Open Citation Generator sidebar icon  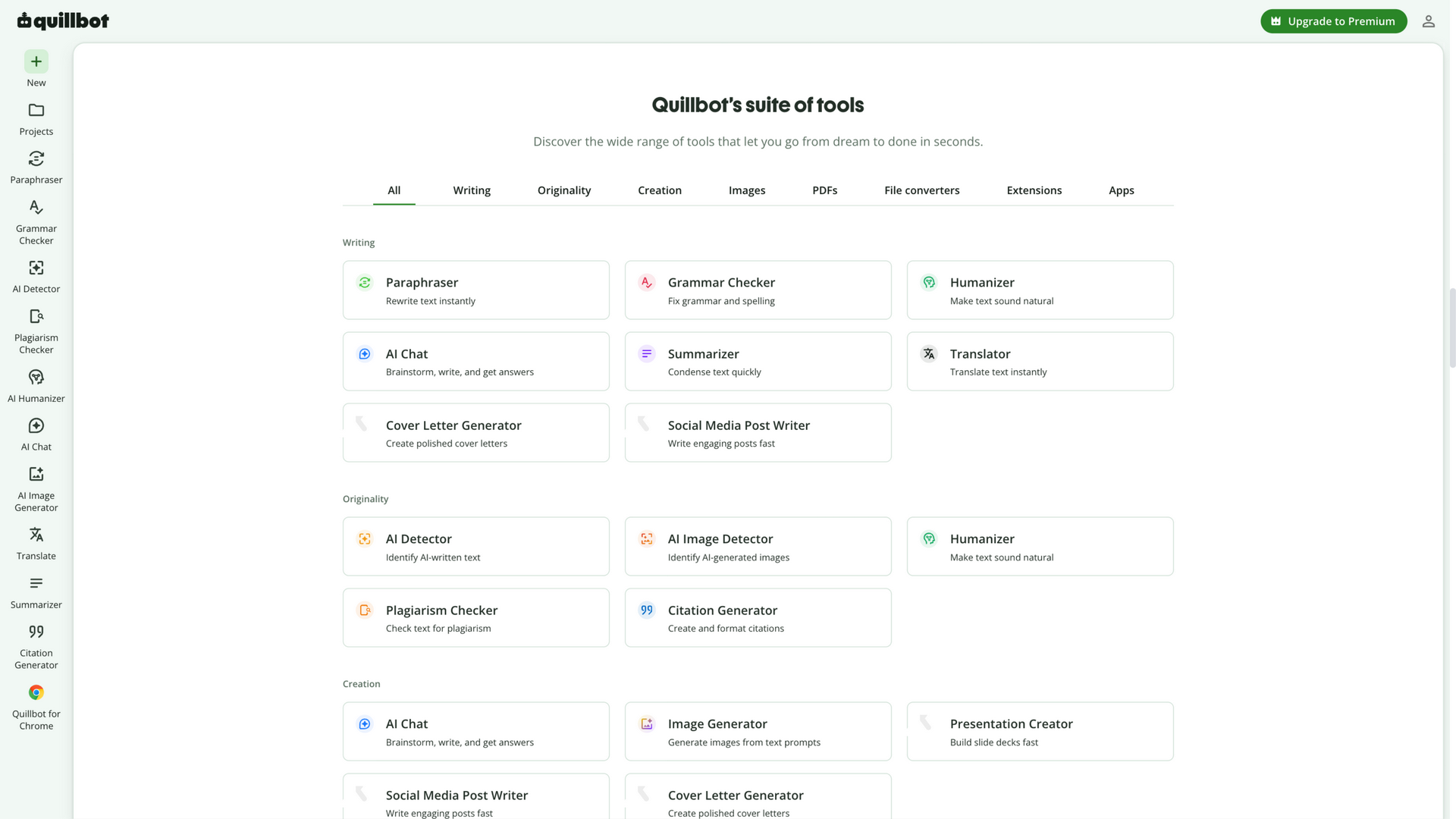coord(36,632)
